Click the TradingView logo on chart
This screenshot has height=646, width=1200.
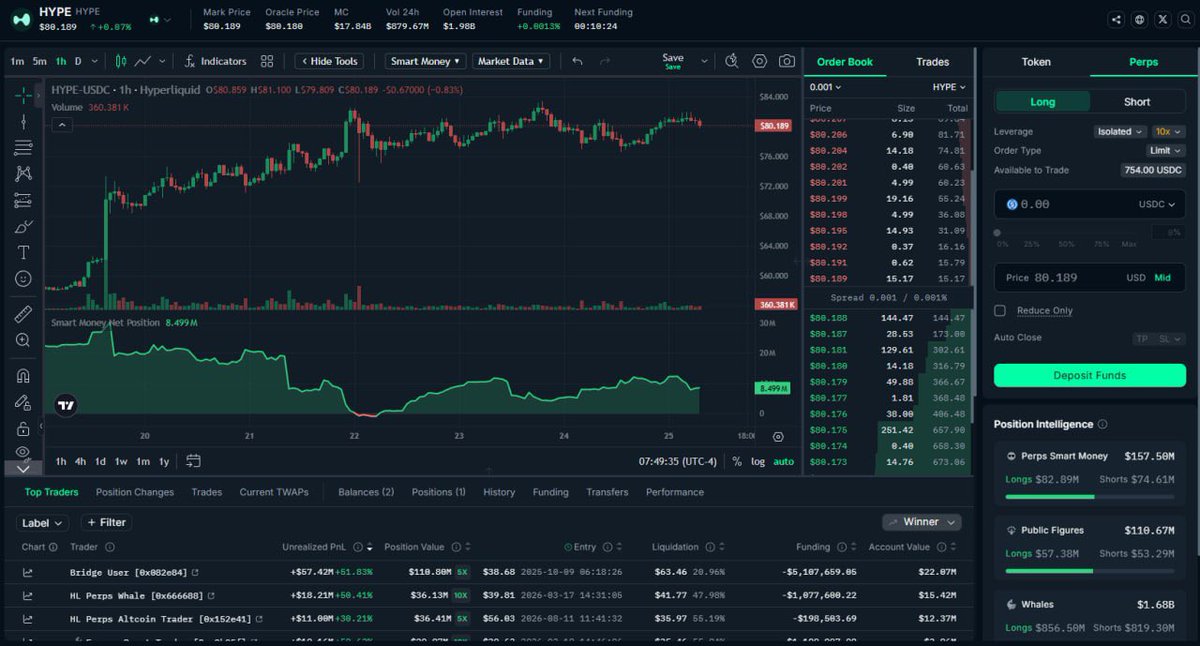(x=65, y=405)
